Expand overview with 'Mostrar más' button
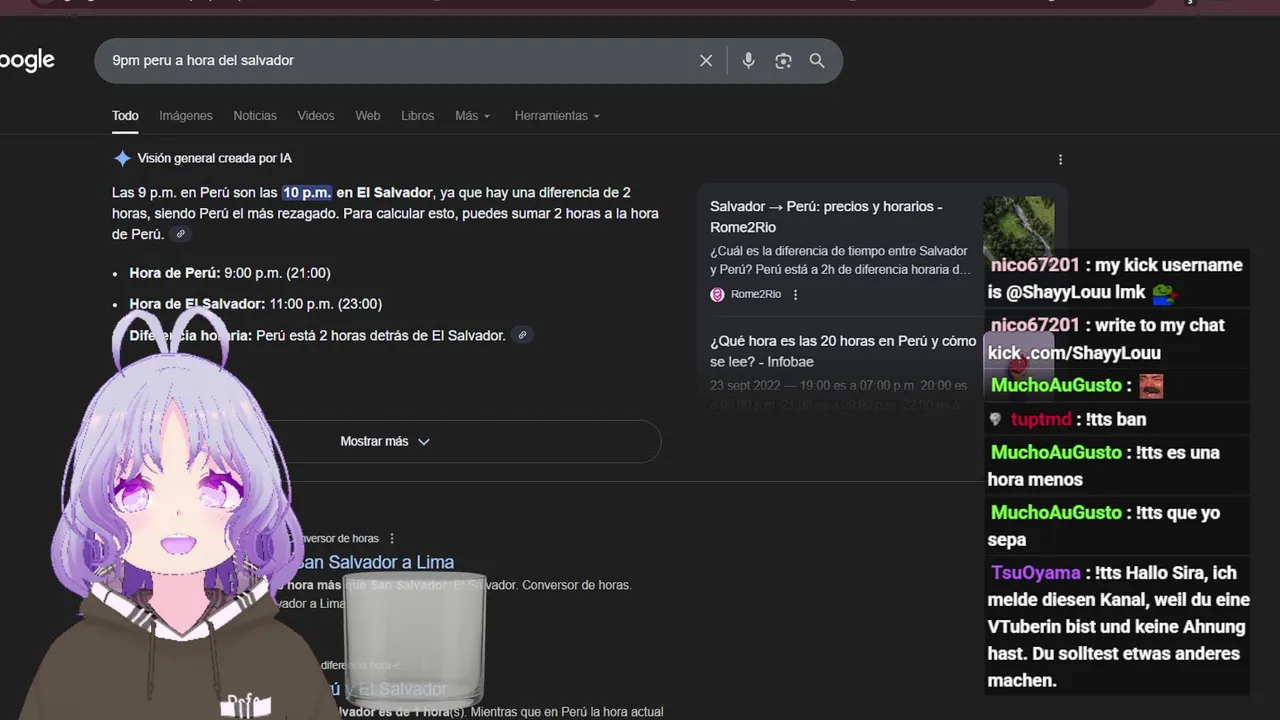The width and height of the screenshot is (1280, 720). pyautogui.click(x=386, y=441)
